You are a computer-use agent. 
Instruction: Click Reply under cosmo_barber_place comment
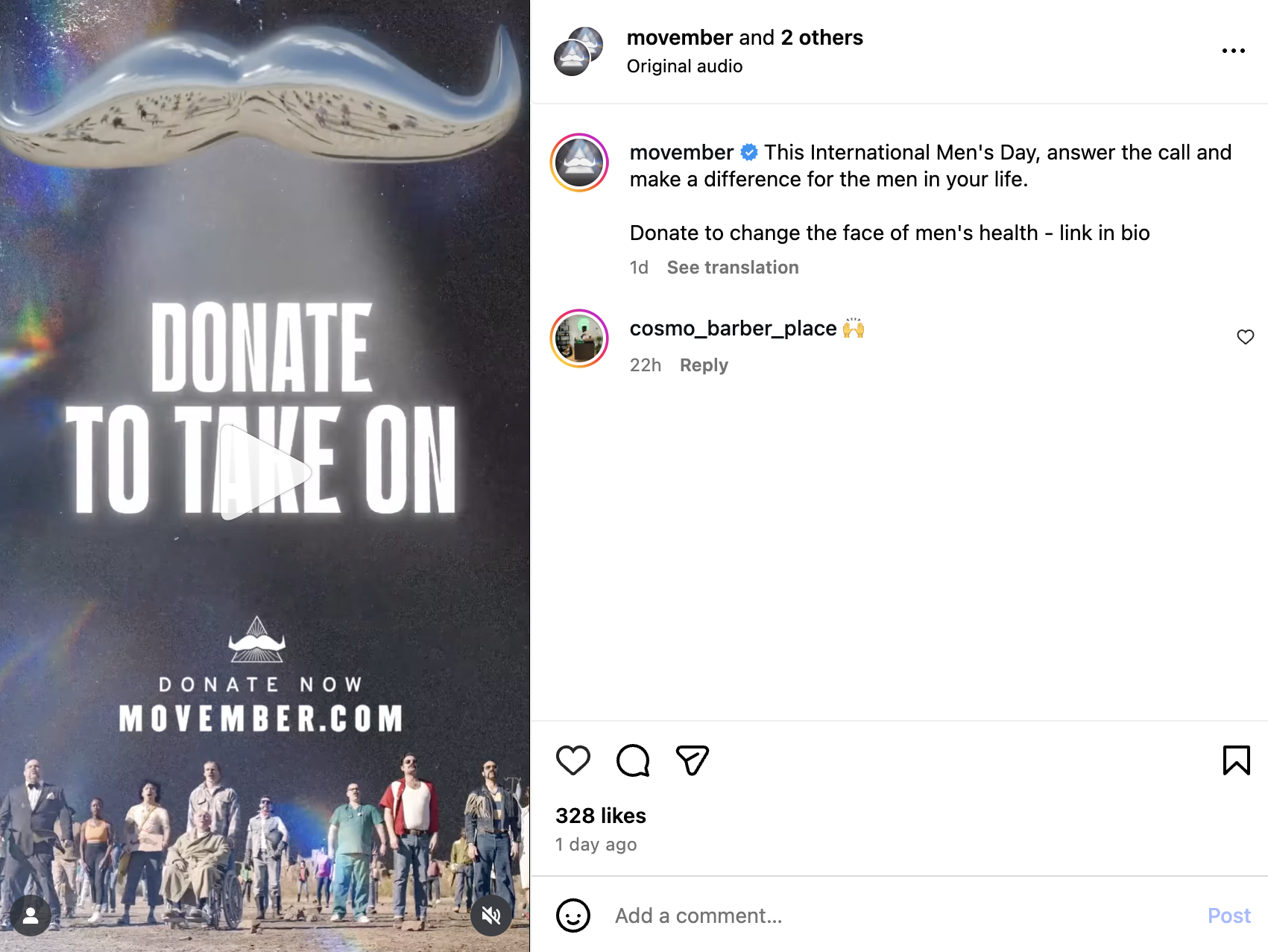704,365
